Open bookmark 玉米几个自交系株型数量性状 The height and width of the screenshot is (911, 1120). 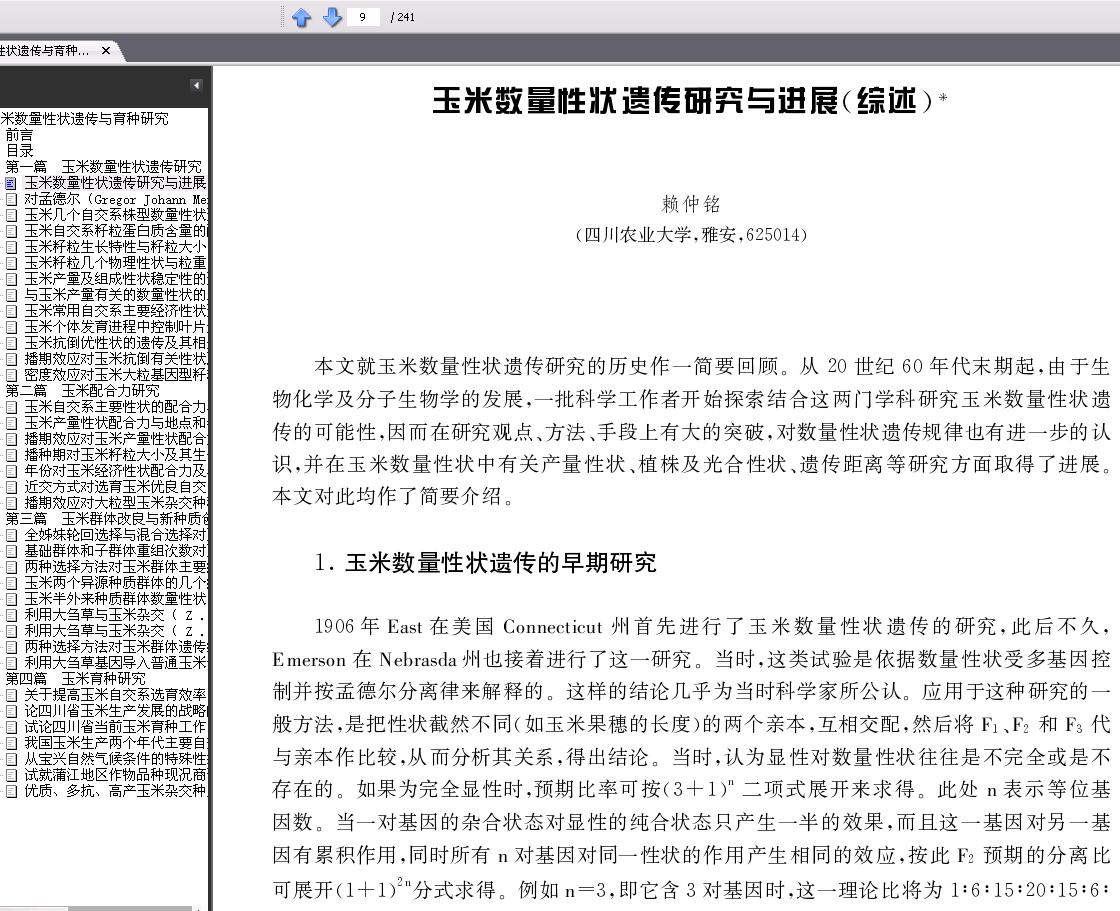tap(116, 215)
